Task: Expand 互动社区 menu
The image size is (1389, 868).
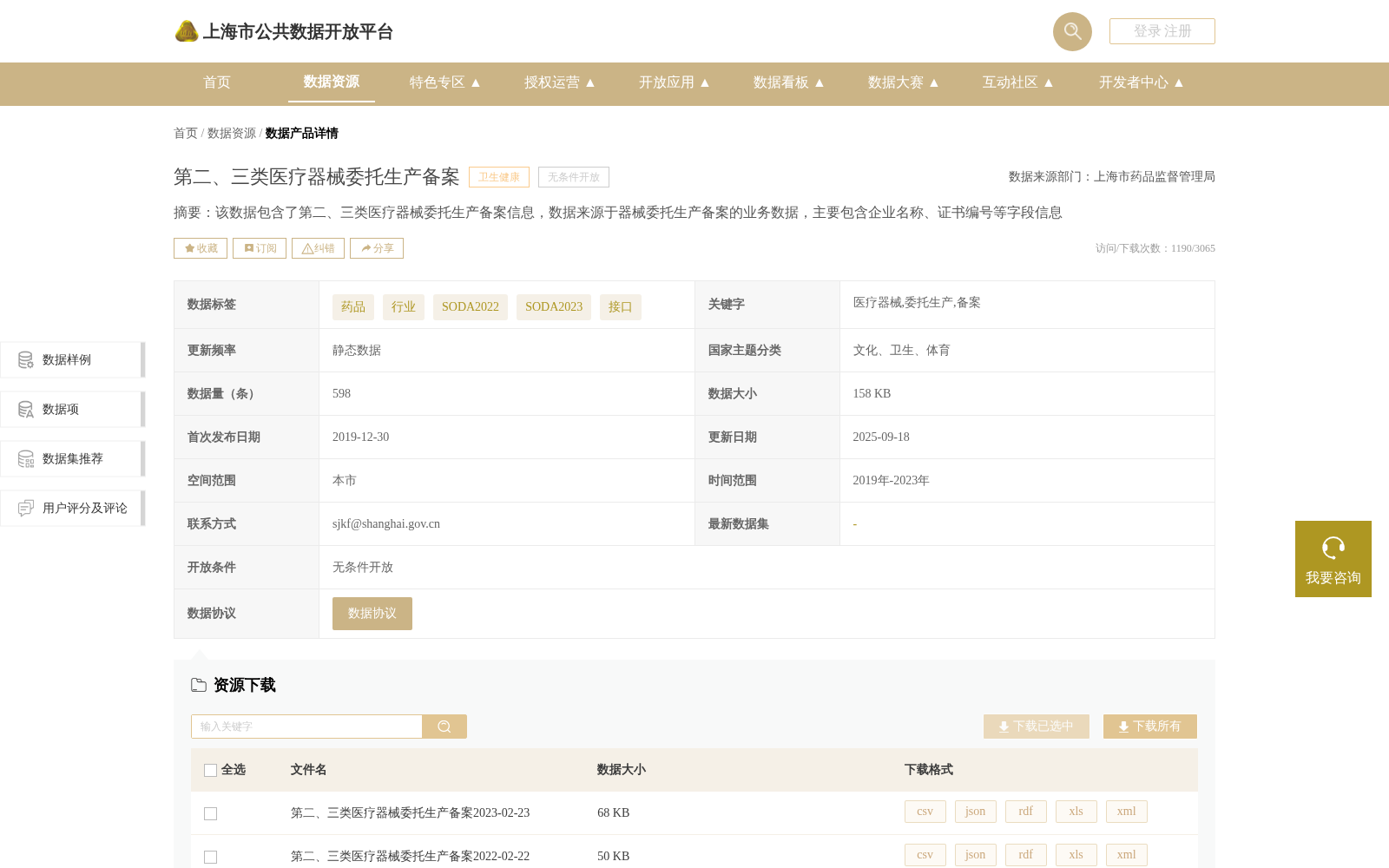Action: [1017, 82]
